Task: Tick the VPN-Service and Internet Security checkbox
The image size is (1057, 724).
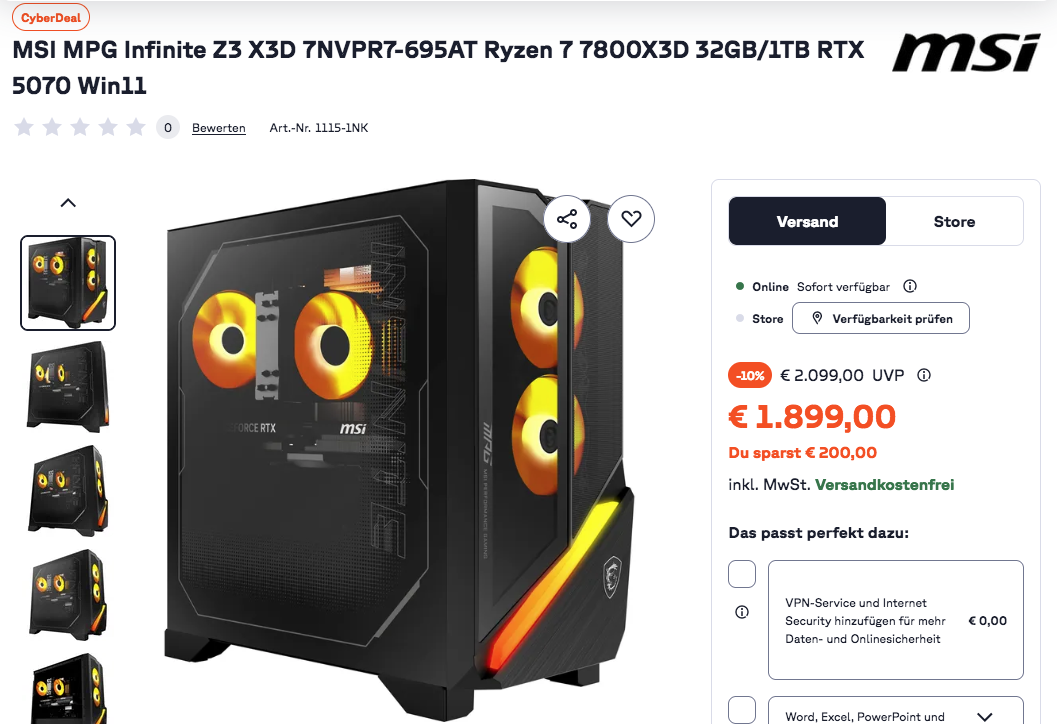Action: pos(742,574)
